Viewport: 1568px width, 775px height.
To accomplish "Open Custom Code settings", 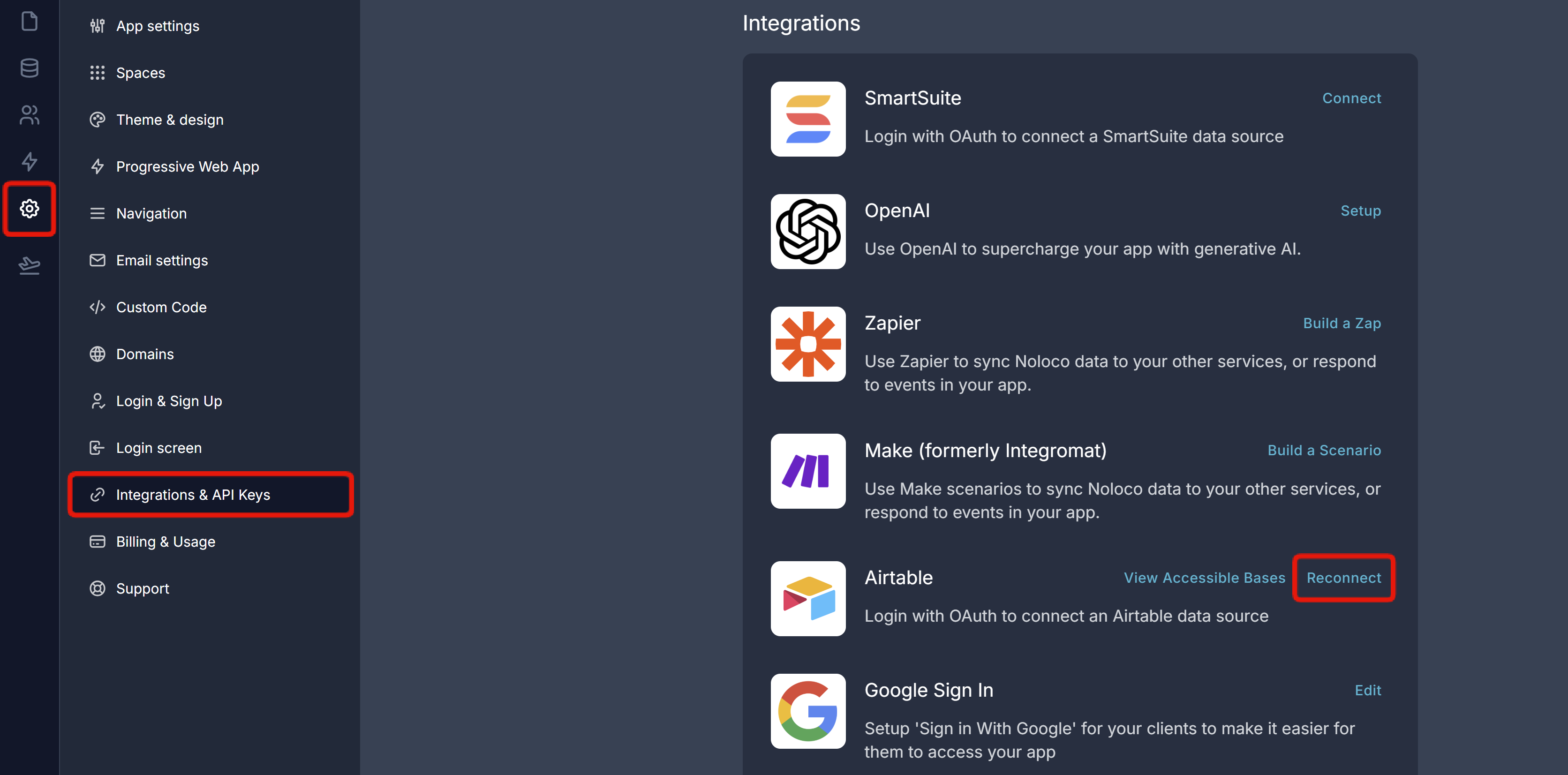I will pos(161,308).
